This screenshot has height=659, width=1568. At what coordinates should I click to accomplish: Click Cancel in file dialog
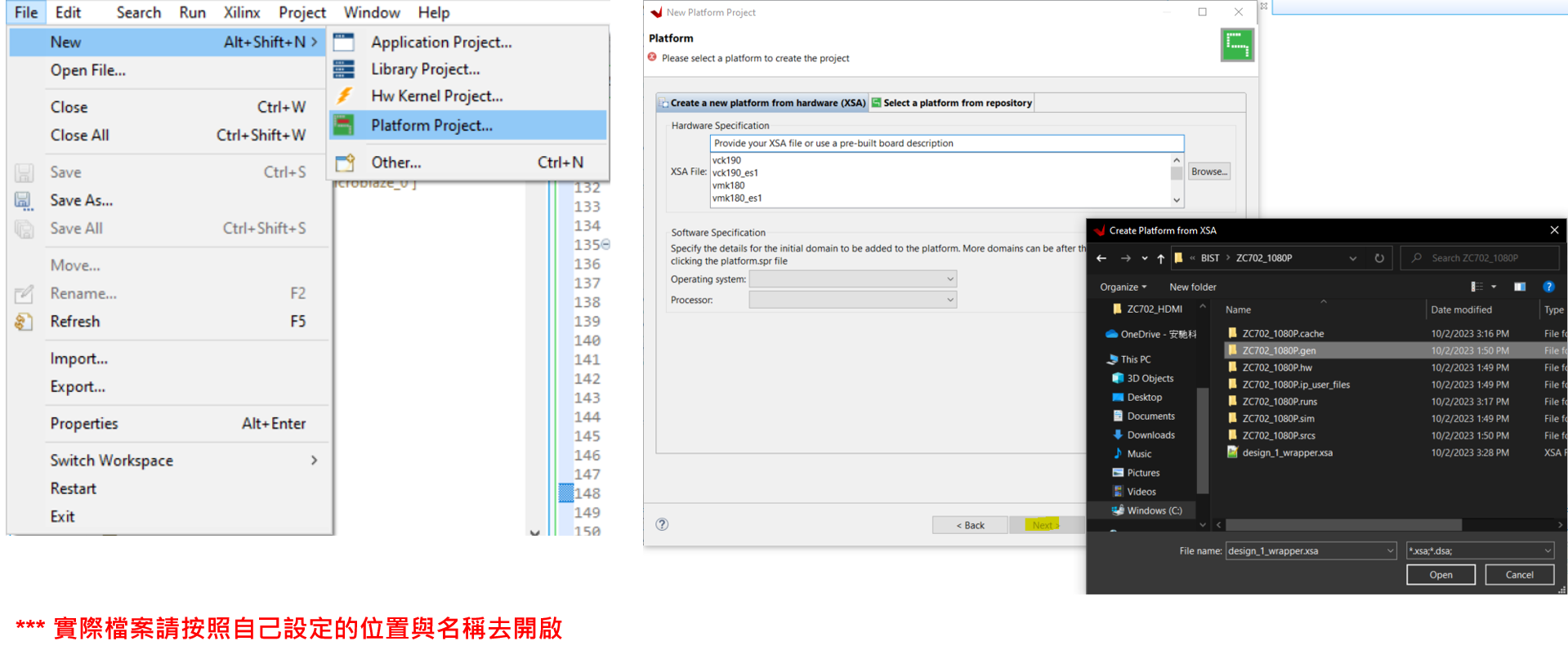click(x=1519, y=575)
